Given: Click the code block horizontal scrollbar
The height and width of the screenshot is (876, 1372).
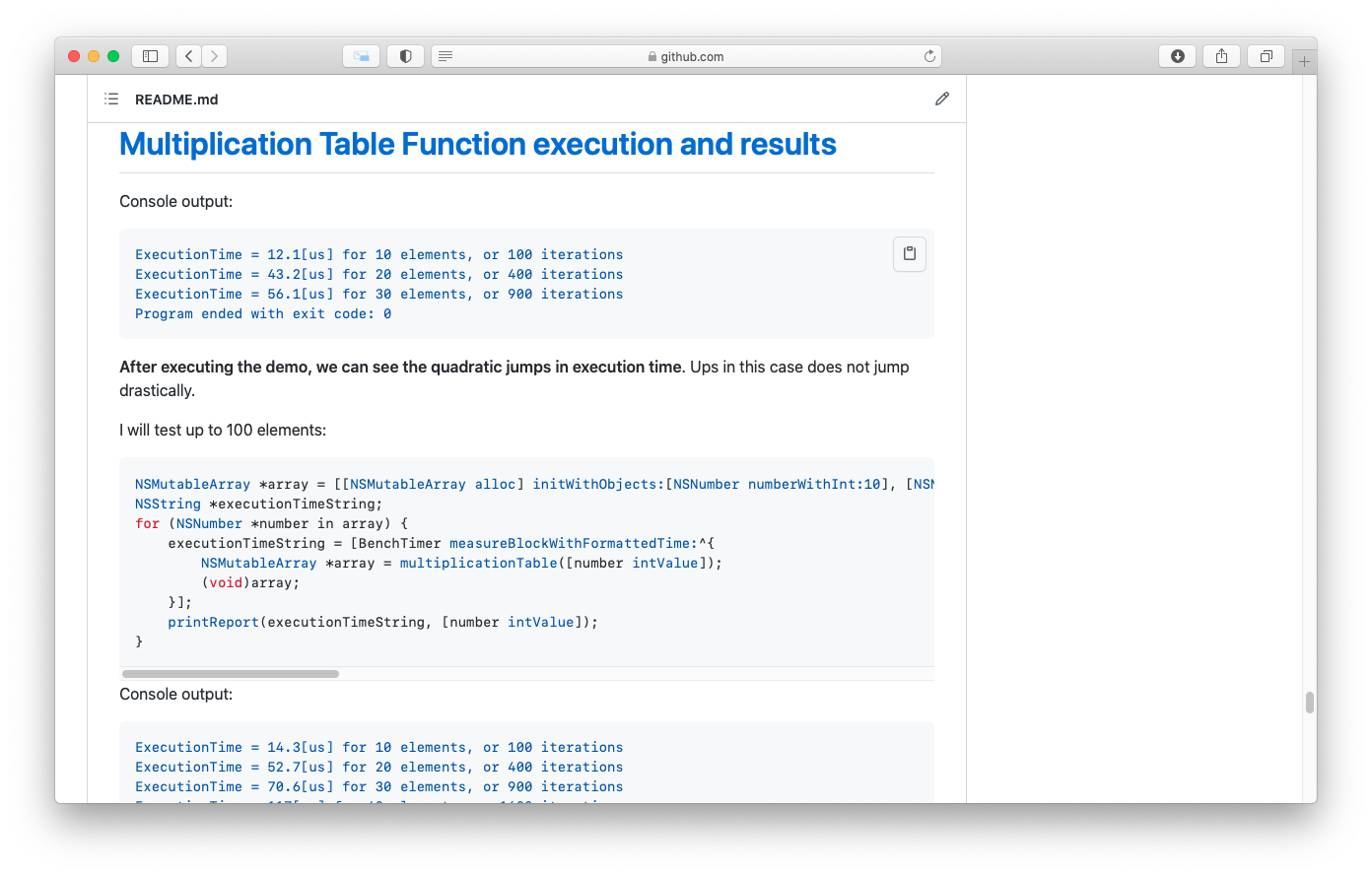Looking at the screenshot, I should click(x=229, y=673).
